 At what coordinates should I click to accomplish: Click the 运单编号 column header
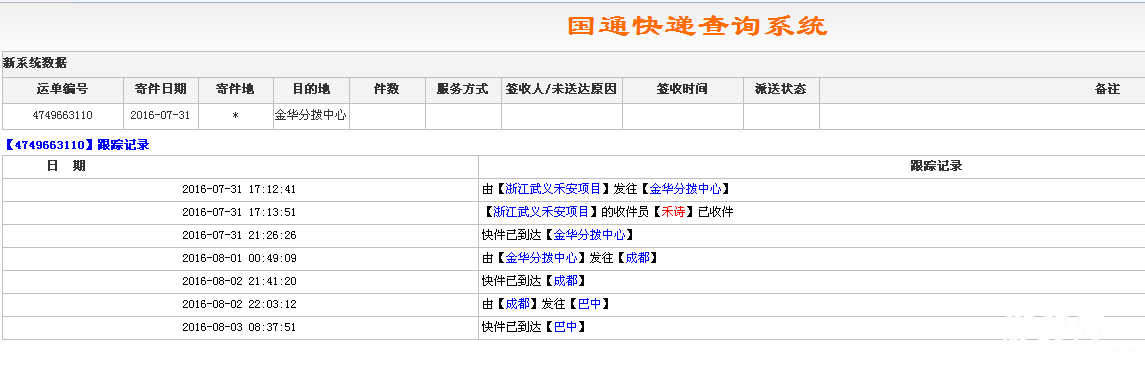(x=63, y=90)
